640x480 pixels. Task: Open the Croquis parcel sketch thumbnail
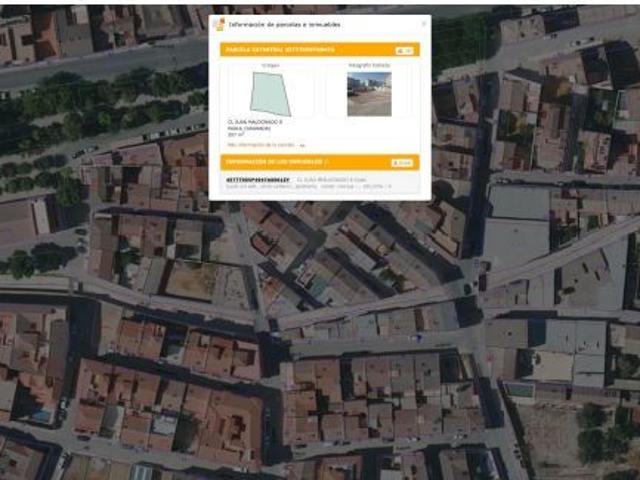[x=270, y=94]
